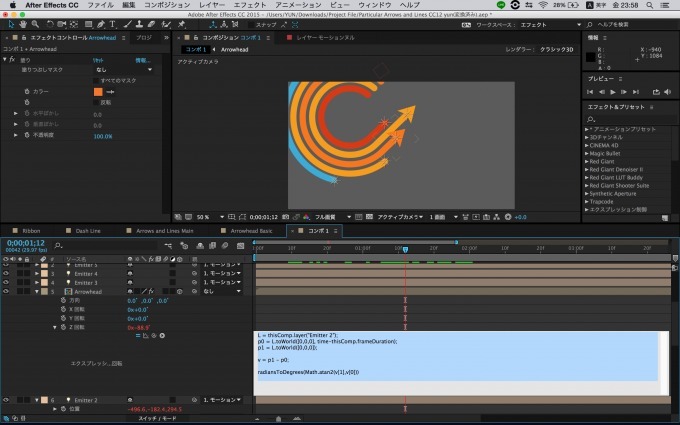Click the Z回転 stopwatch icon
The width and height of the screenshot is (680, 425).
62,327
